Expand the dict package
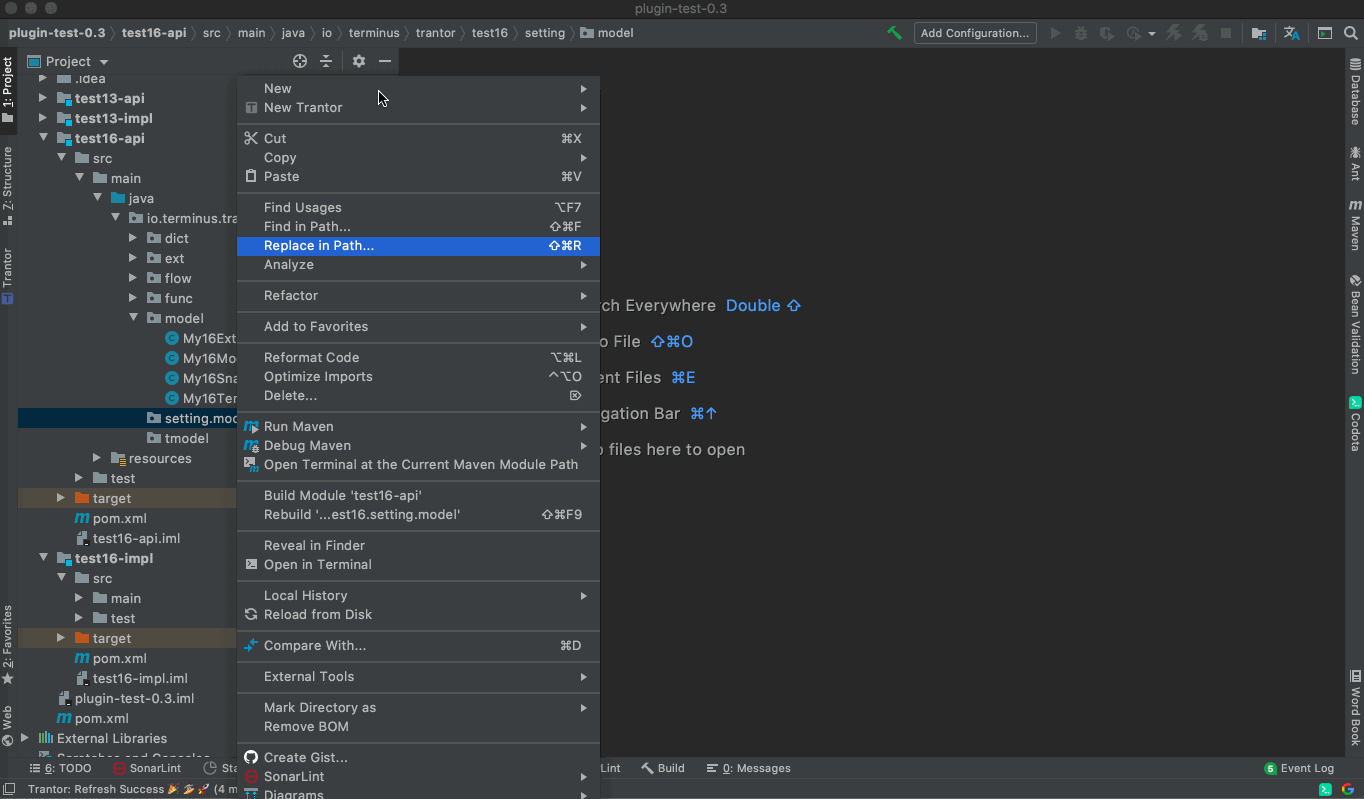The height and width of the screenshot is (799, 1364). pos(133,238)
